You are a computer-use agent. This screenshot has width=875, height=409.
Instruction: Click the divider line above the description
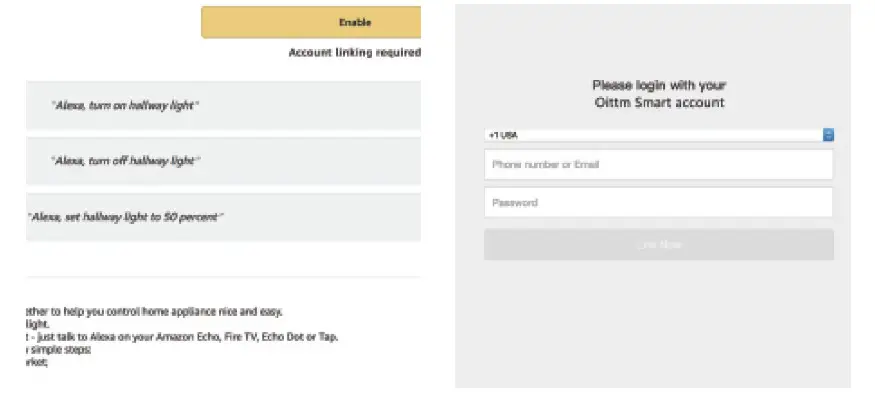[x=220, y=277]
